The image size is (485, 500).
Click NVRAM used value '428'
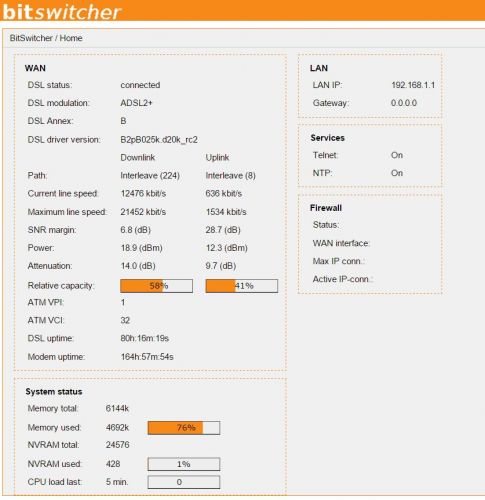click(x=113, y=464)
